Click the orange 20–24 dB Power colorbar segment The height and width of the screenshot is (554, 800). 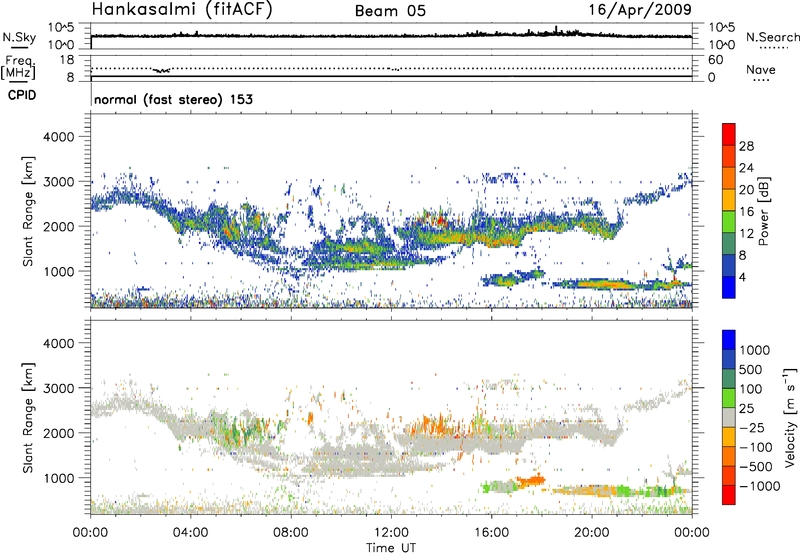(729, 178)
